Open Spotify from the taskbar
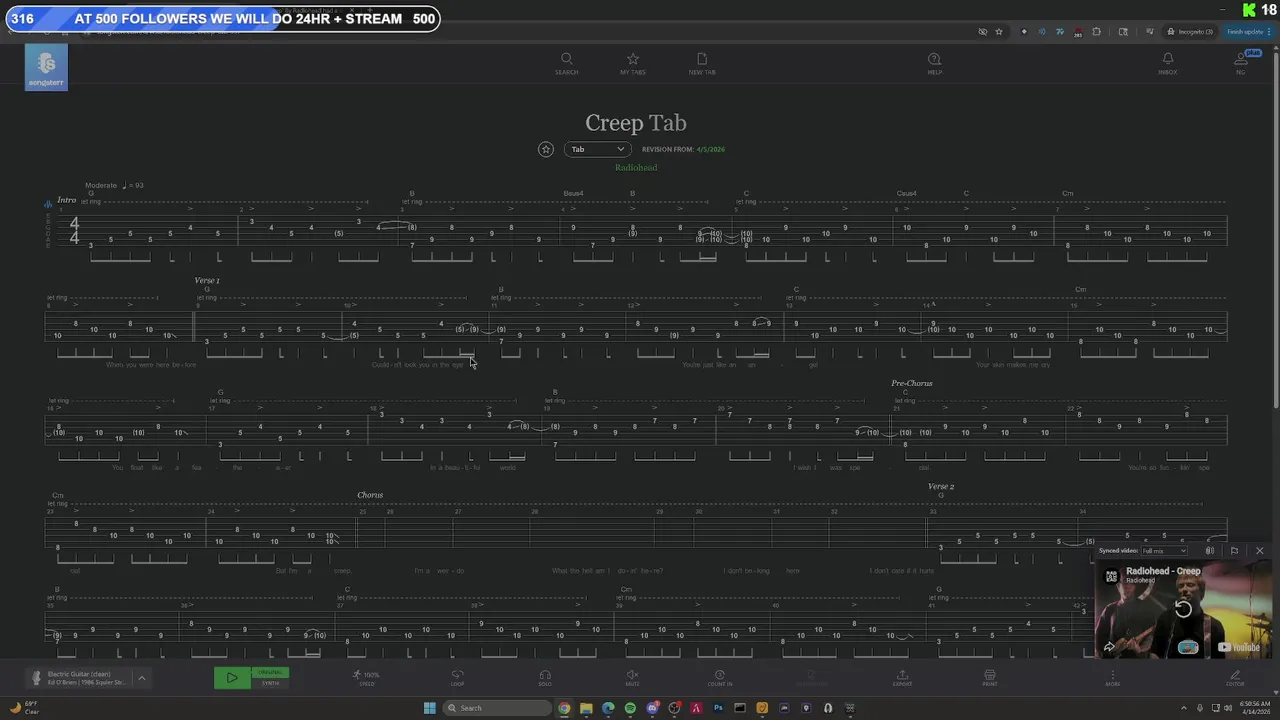This screenshot has width=1280, height=720. click(630, 708)
